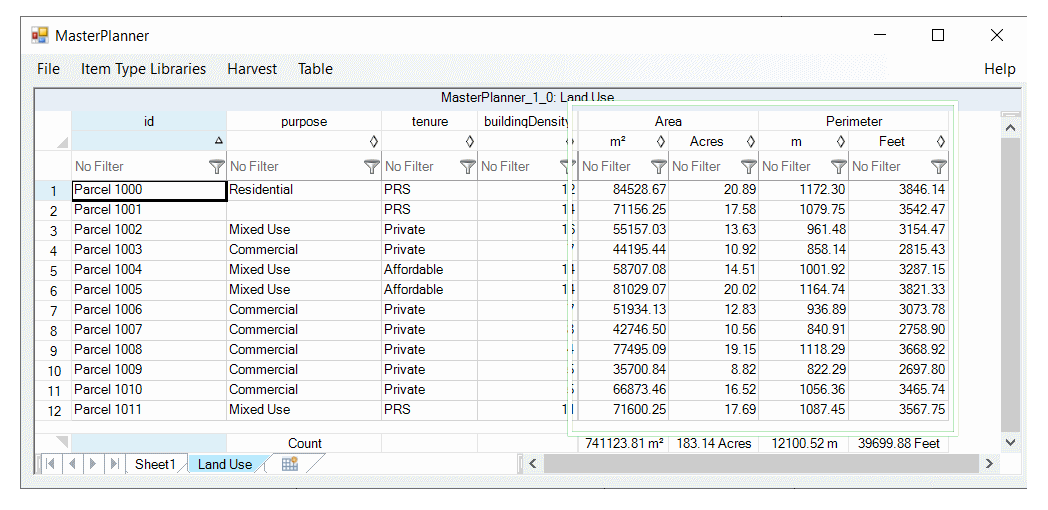Image resolution: width=1048 pixels, height=510 pixels.
Task: Click the id column header
Action: coord(149,121)
